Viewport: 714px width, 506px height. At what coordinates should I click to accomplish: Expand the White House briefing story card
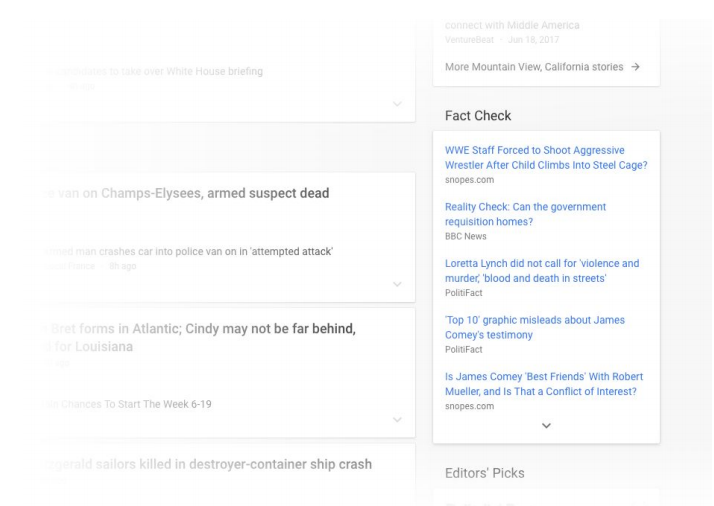(397, 104)
